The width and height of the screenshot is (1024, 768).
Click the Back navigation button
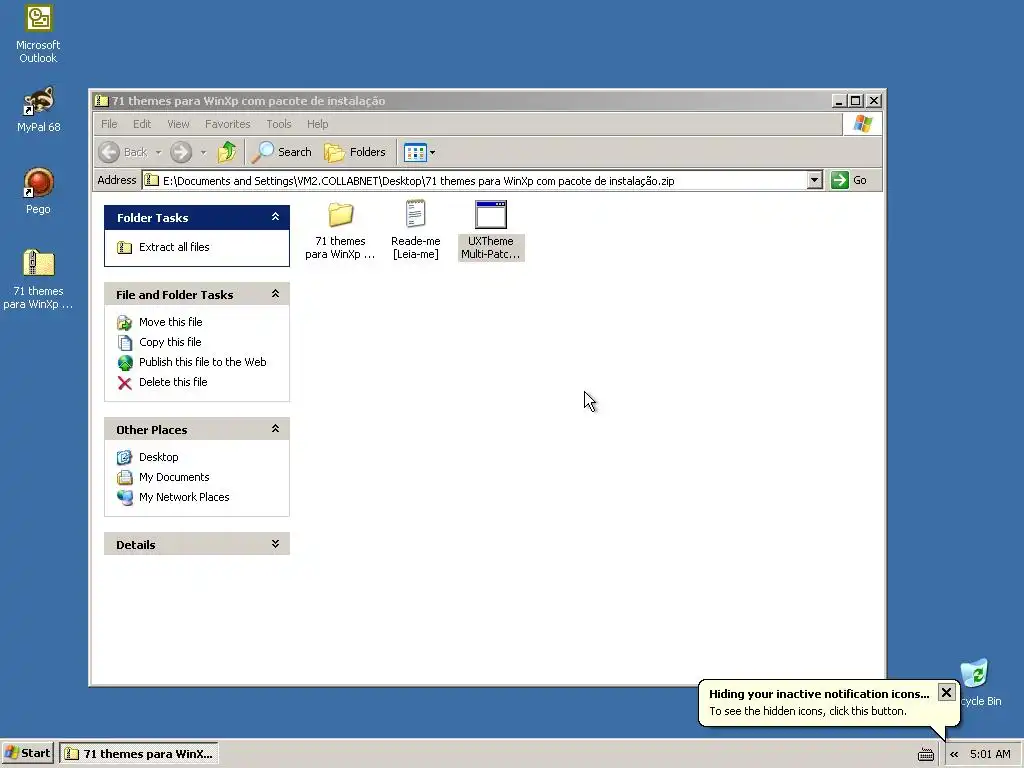point(124,152)
